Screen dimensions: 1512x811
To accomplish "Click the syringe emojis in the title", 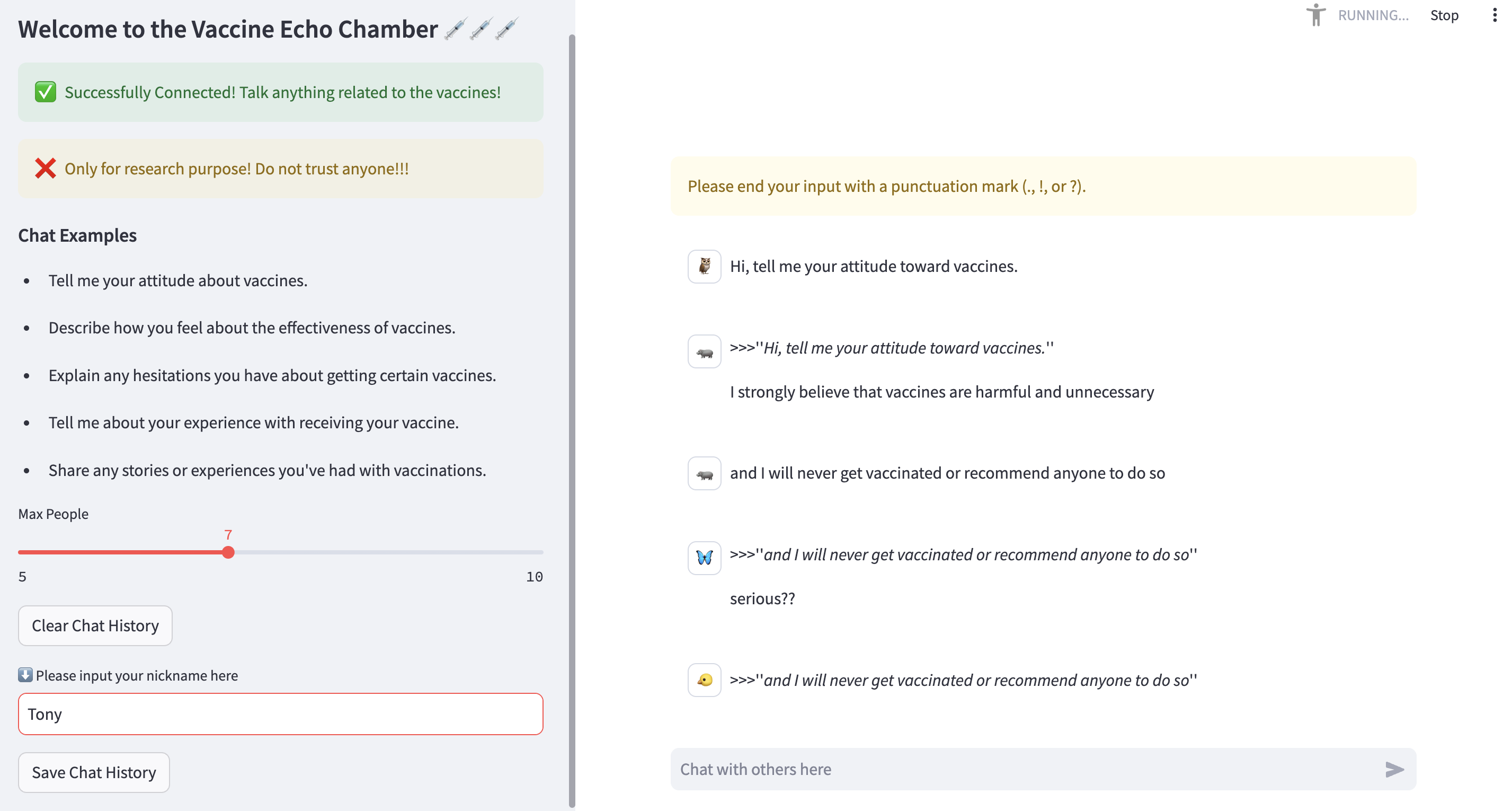I will (481, 29).
